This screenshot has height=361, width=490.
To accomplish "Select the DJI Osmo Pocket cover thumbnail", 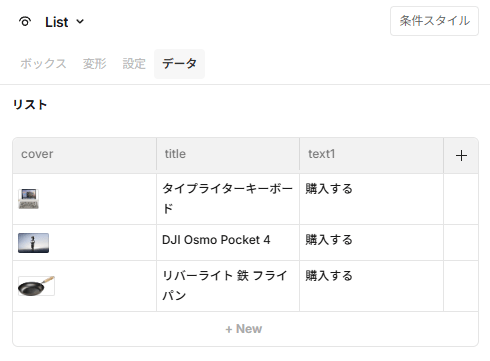I will coord(33,243).
